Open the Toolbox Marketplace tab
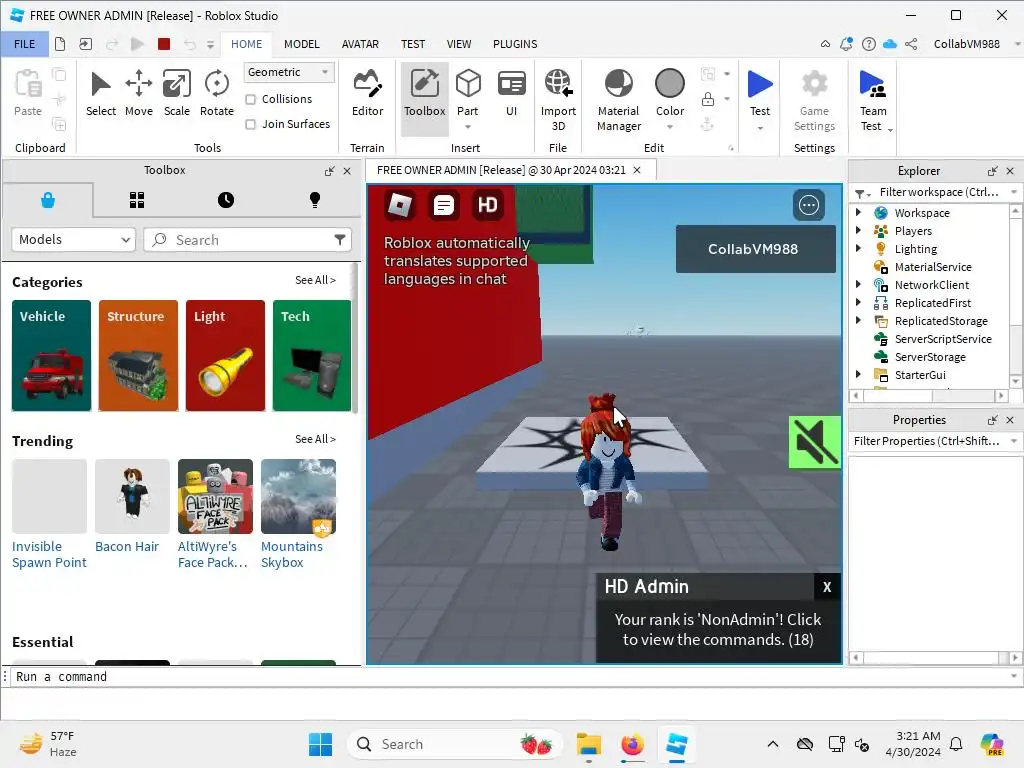The image size is (1024, 768). tap(48, 200)
